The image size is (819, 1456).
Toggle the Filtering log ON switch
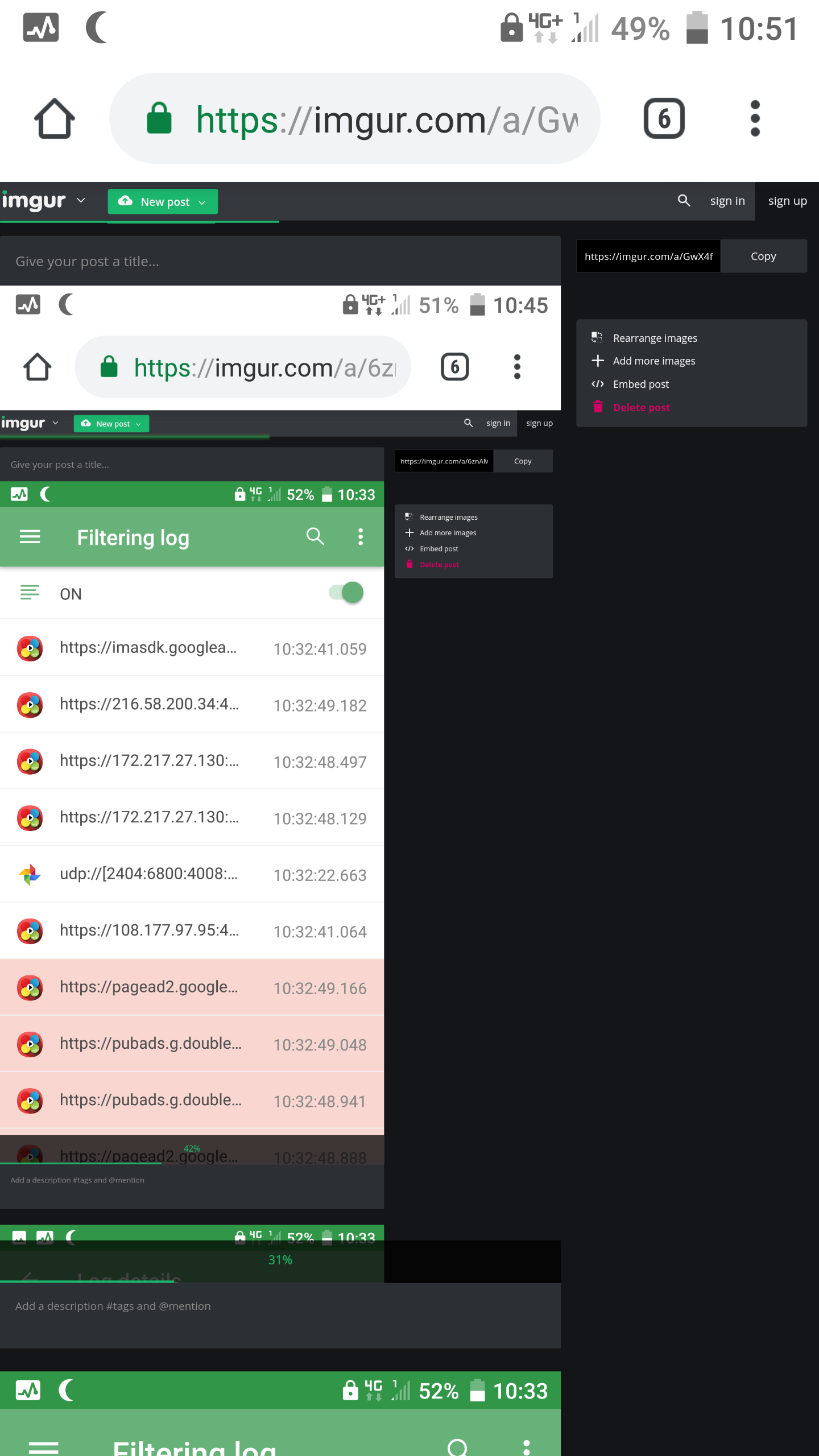(346, 593)
